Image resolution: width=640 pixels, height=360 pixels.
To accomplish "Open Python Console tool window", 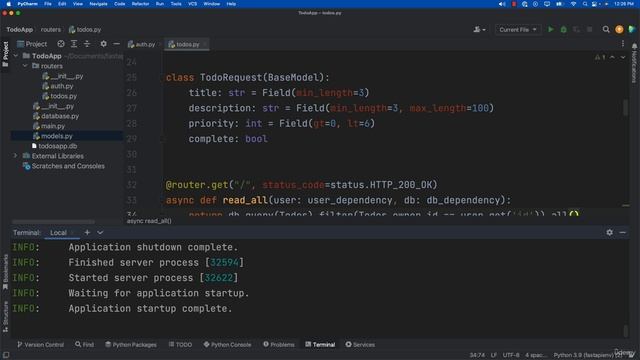I will pyautogui.click(x=227, y=344).
